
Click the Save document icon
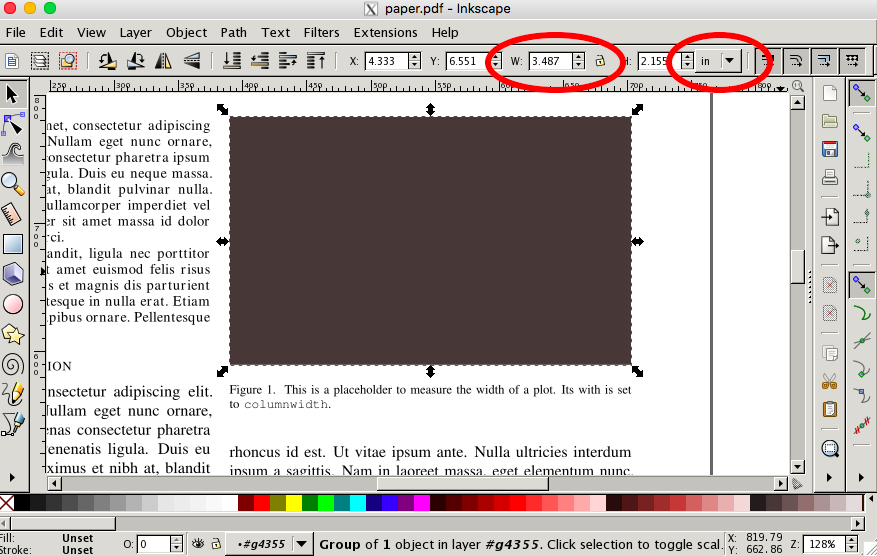point(829,150)
